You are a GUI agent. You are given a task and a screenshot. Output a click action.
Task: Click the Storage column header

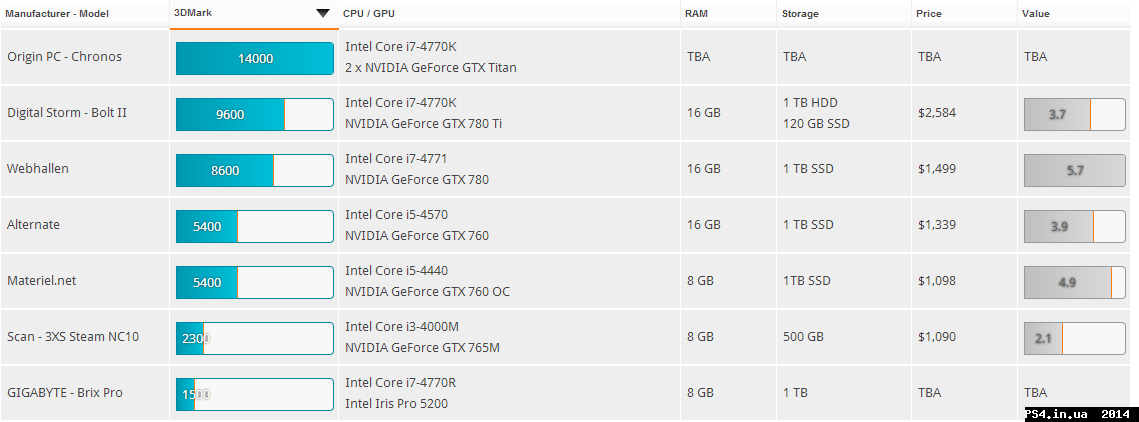tap(800, 14)
